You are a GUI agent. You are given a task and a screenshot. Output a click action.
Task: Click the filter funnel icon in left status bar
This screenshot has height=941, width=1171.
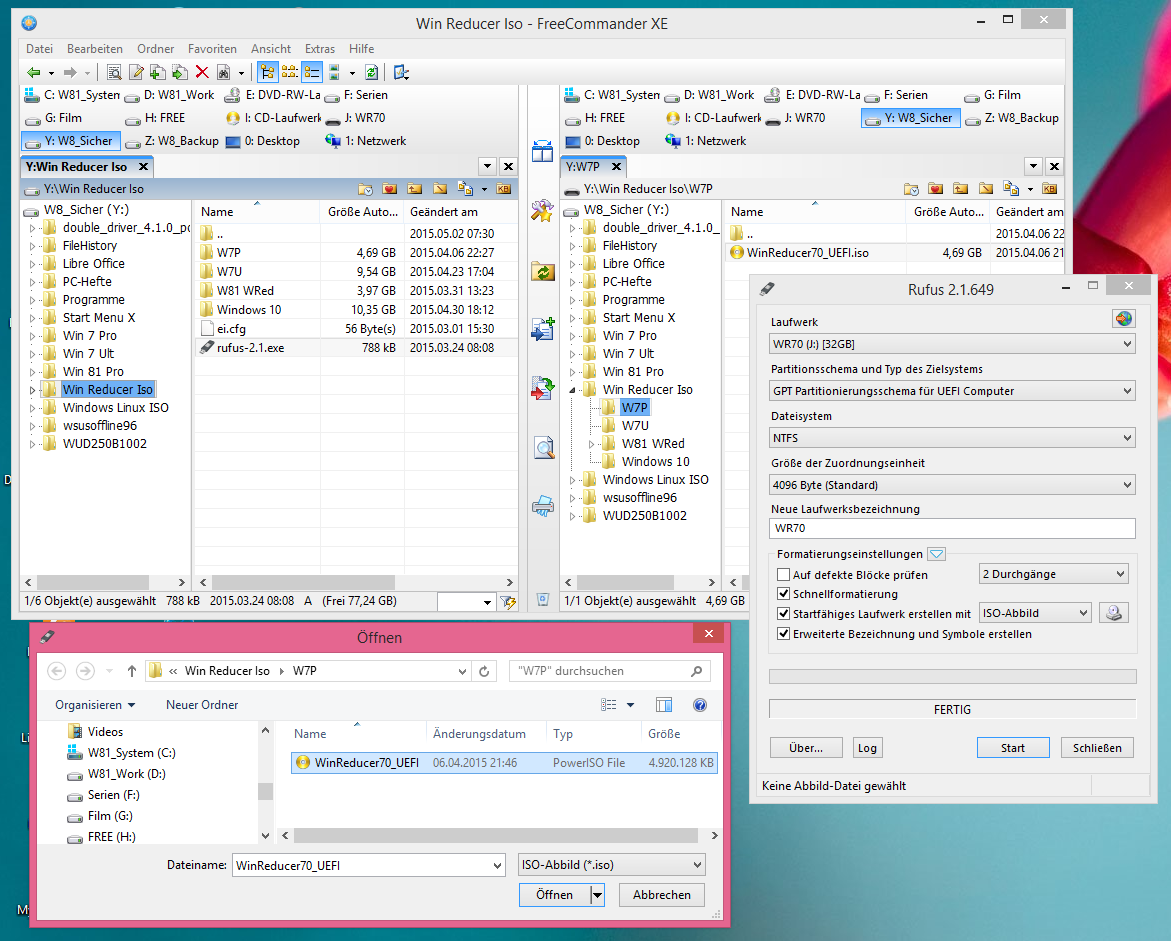point(508,602)
